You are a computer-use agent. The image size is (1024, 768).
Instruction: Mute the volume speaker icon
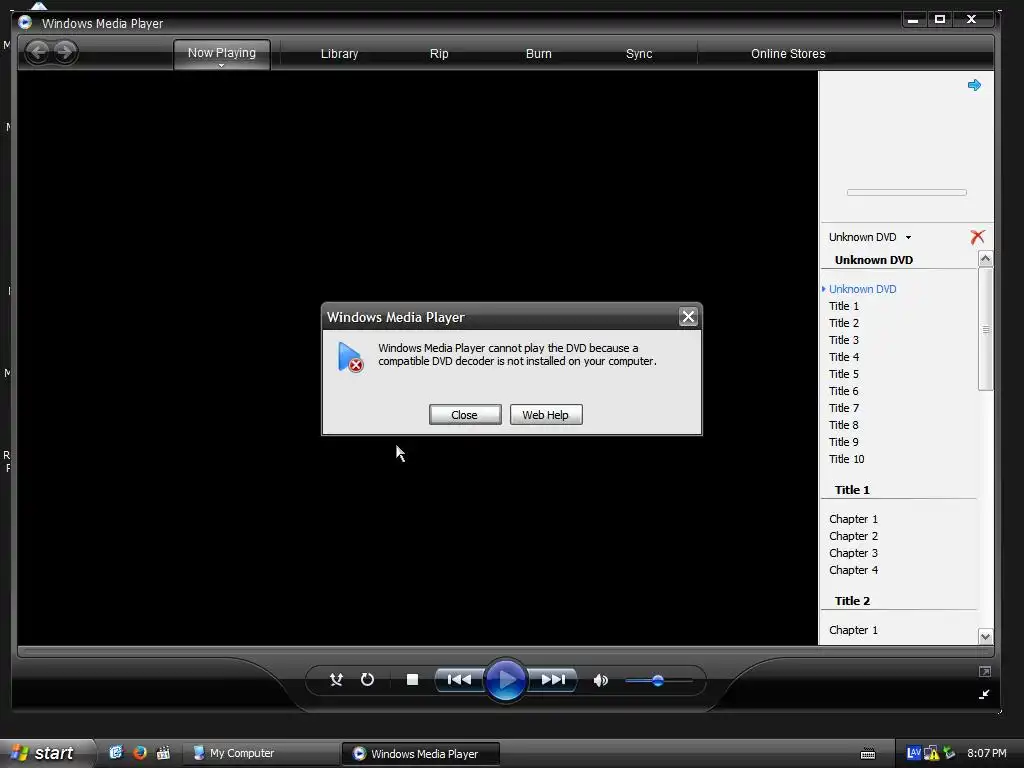click(601, 680)
